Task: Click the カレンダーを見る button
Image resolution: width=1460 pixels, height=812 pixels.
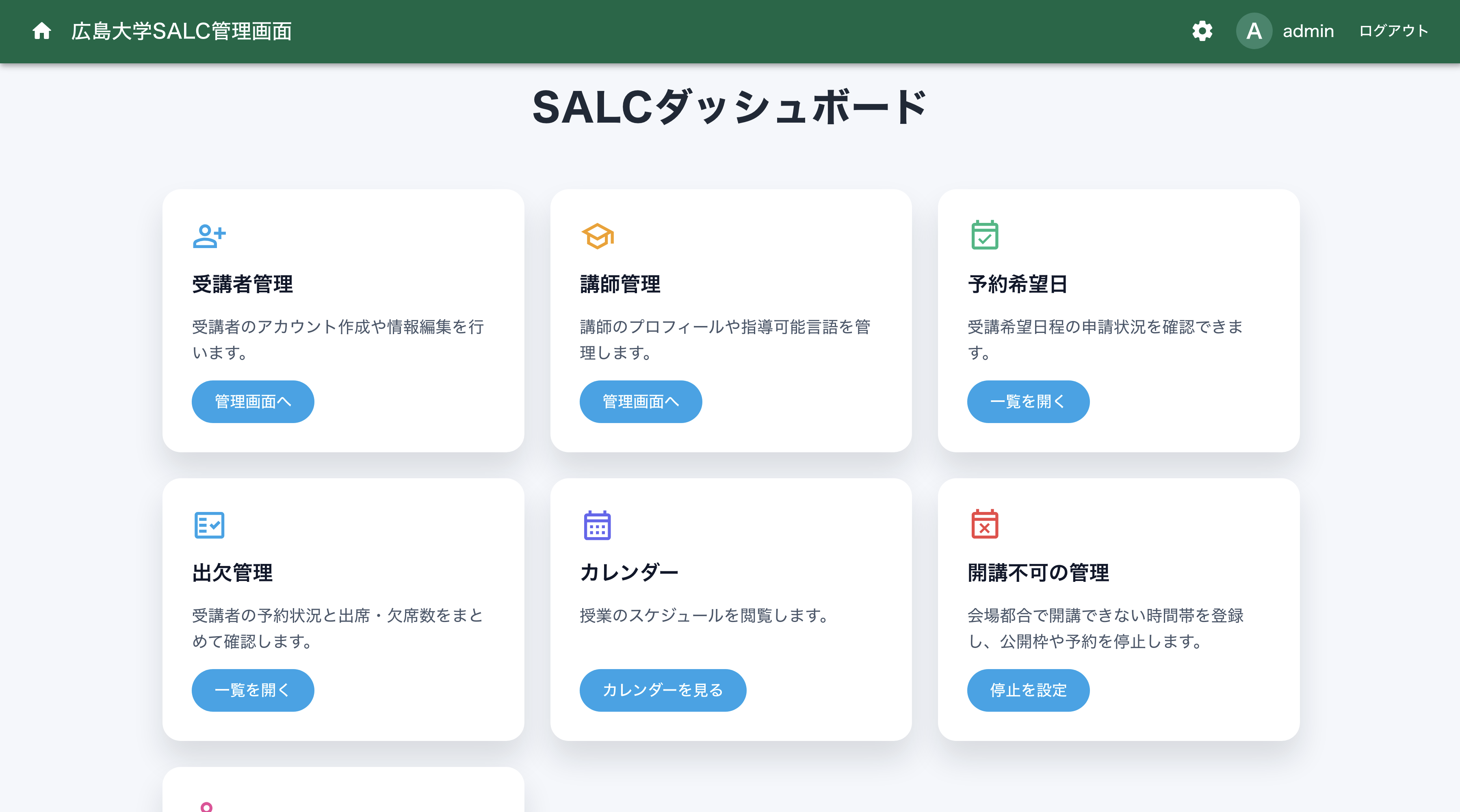Action: tap(663, 690)
